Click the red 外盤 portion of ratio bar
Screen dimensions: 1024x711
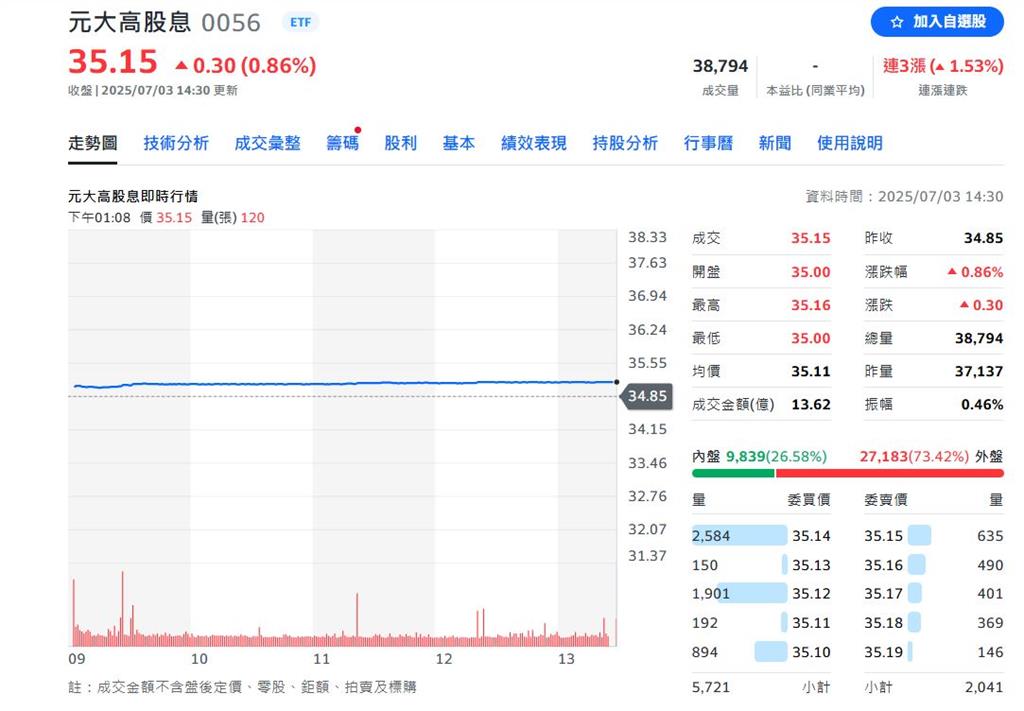coord(889,473)
